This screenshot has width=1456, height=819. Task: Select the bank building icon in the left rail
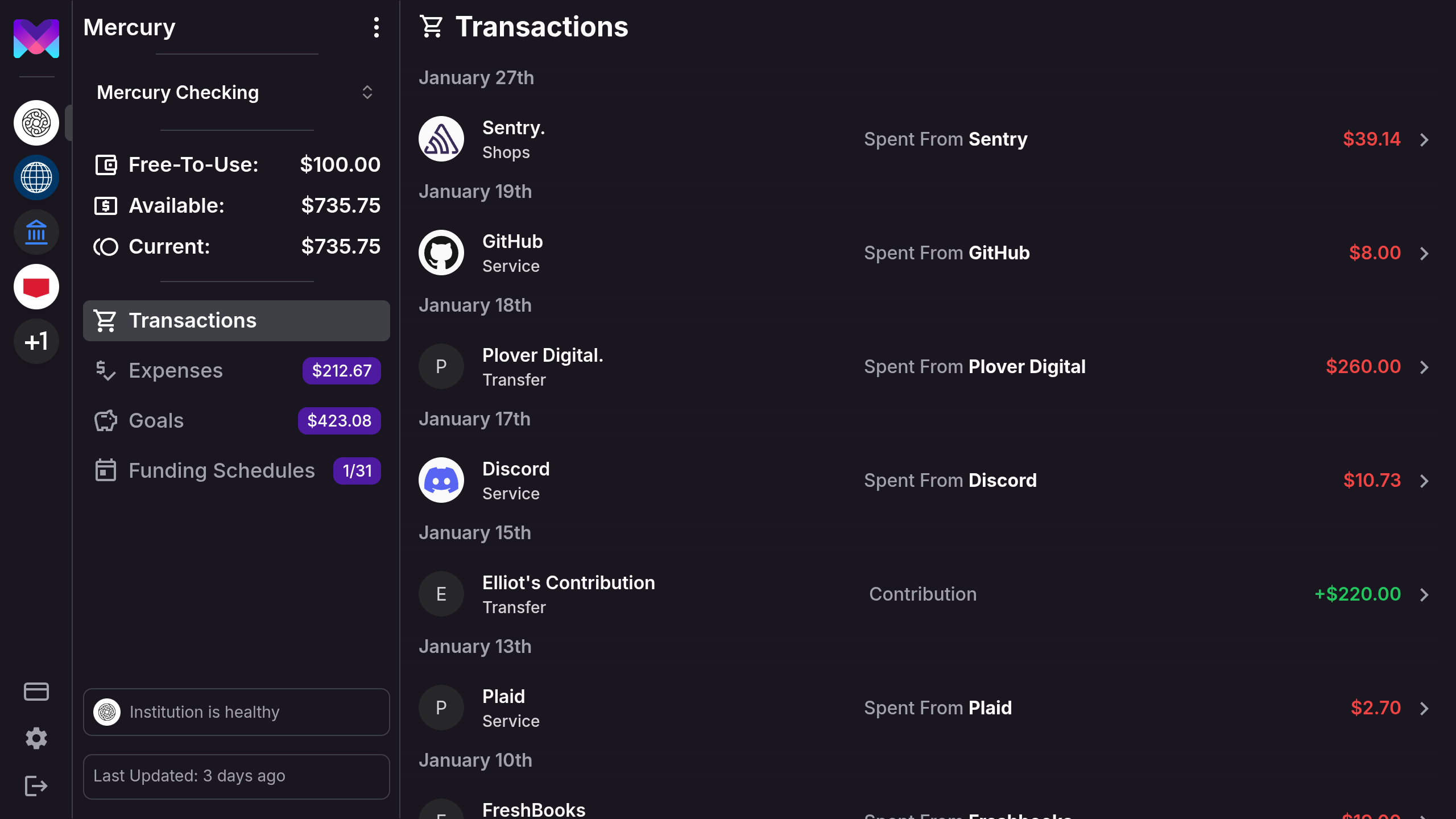36,231
